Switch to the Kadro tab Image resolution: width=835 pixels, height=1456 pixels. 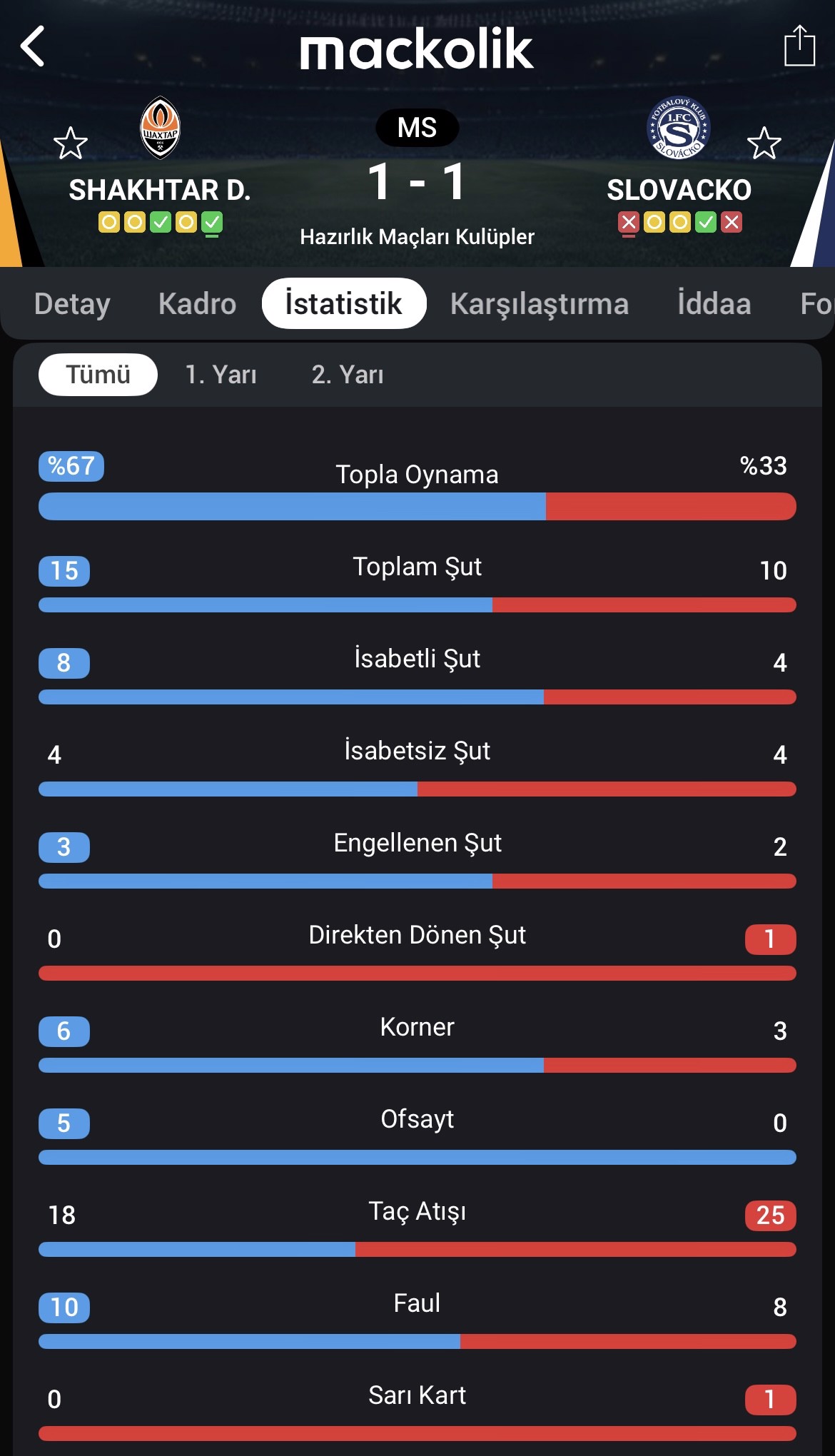click(198, 304)
